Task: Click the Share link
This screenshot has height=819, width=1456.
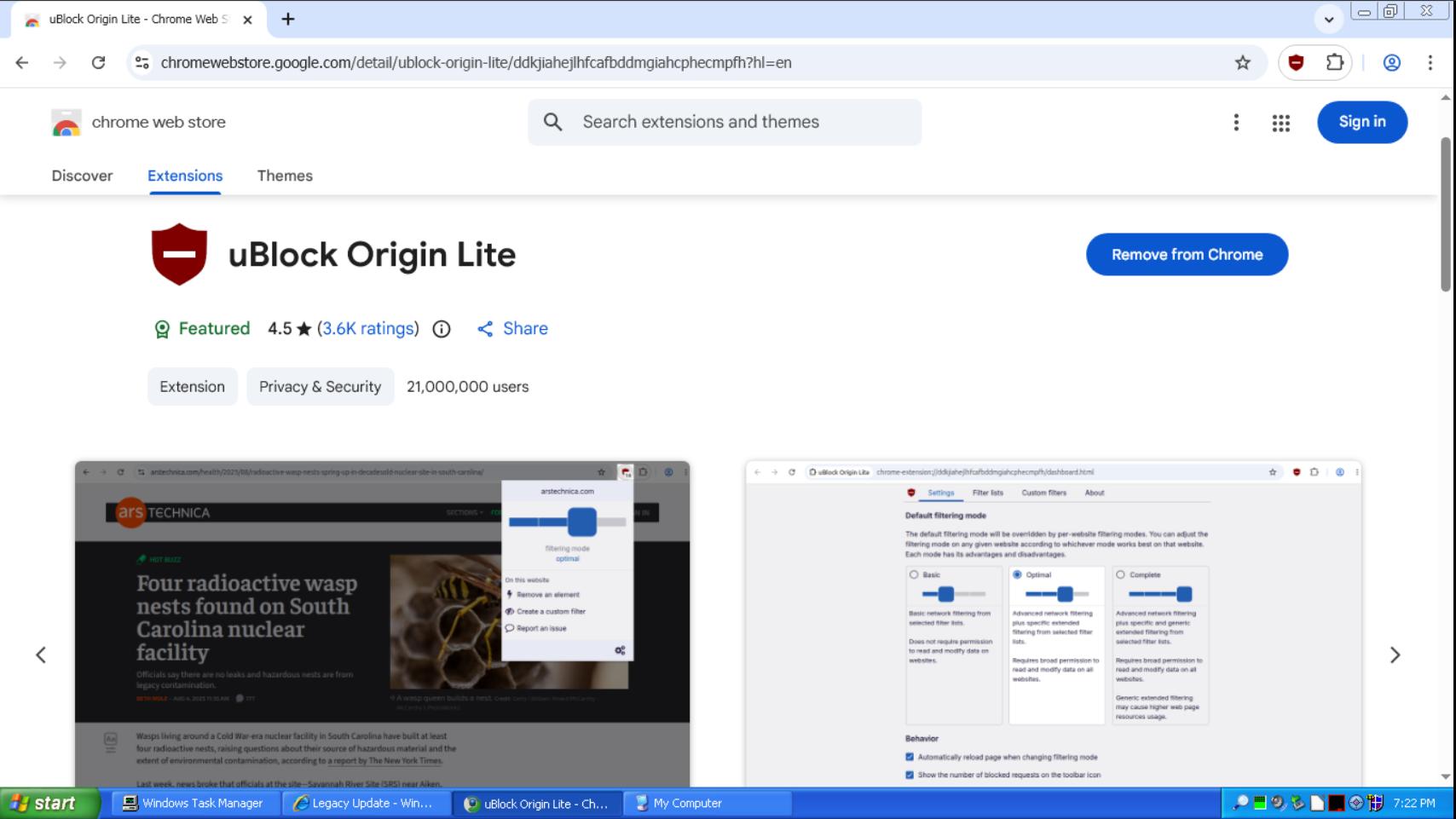Action: click(x=512, y=329)
